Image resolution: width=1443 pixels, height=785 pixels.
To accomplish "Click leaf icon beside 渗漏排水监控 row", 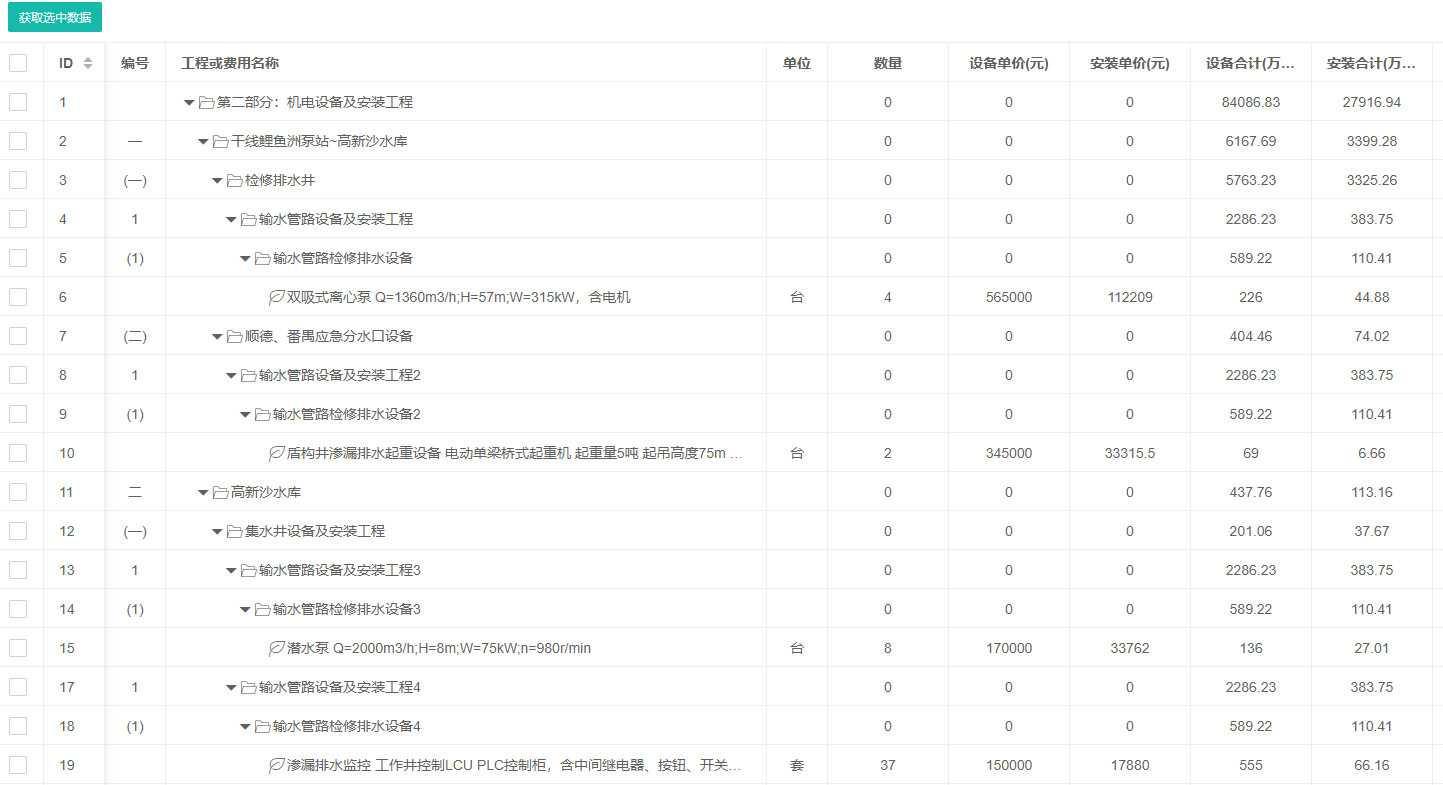I will click(277, 765).
